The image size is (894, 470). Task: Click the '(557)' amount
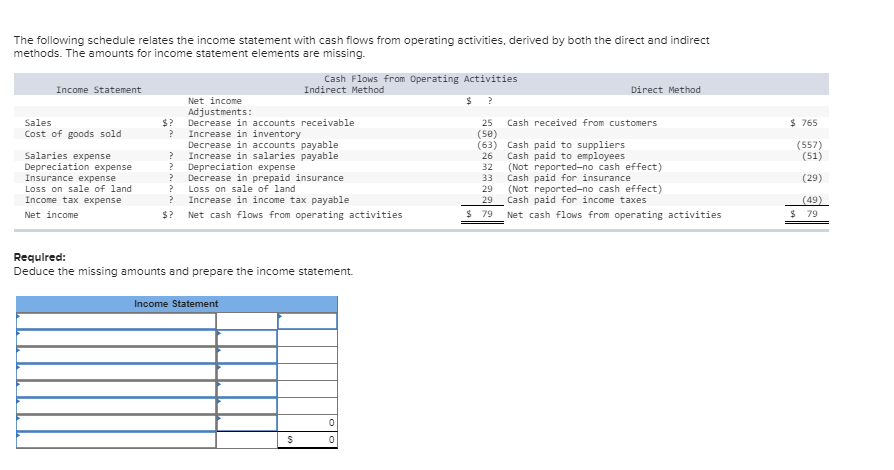point(810,145)
